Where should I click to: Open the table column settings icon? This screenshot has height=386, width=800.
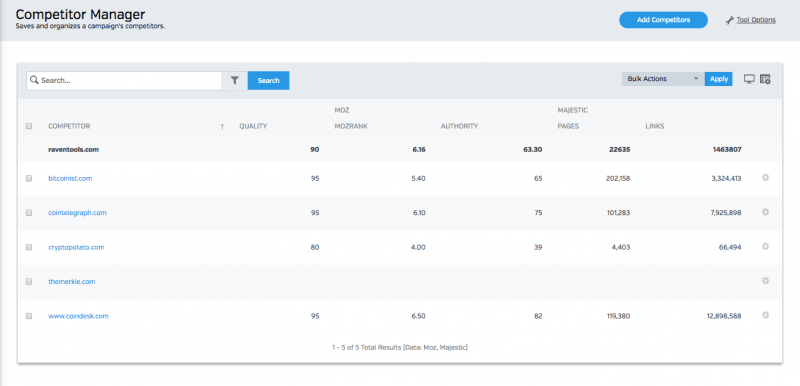pyautogui.click(x=765, y=79)
